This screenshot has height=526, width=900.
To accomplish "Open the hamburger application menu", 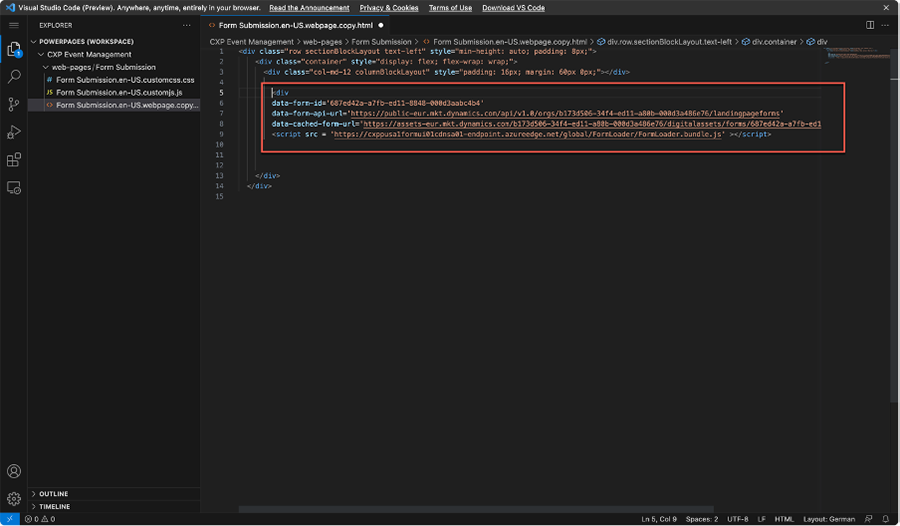I will 14,25.
